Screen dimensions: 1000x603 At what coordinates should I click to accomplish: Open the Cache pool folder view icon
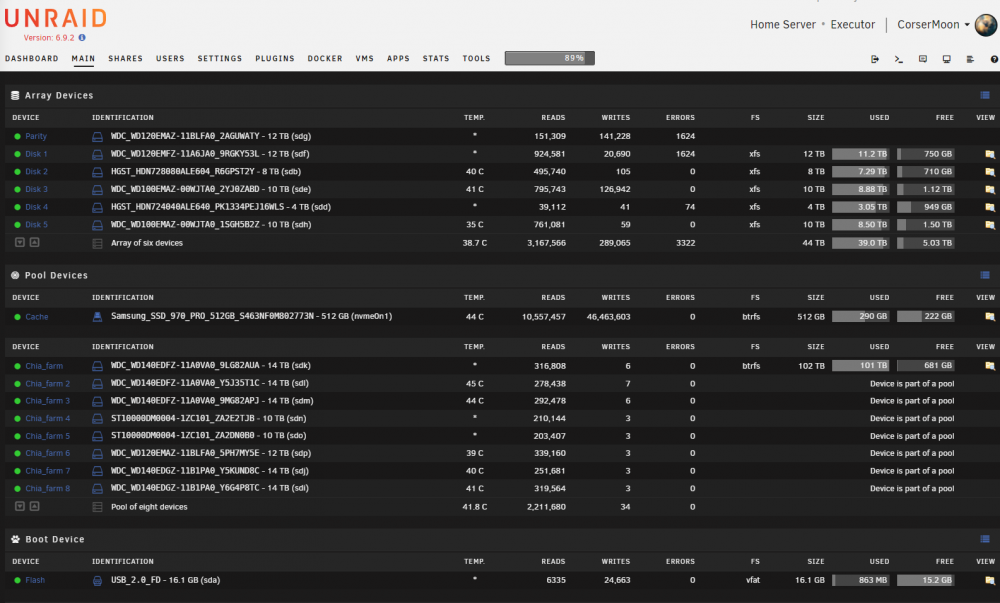(989, 317)
